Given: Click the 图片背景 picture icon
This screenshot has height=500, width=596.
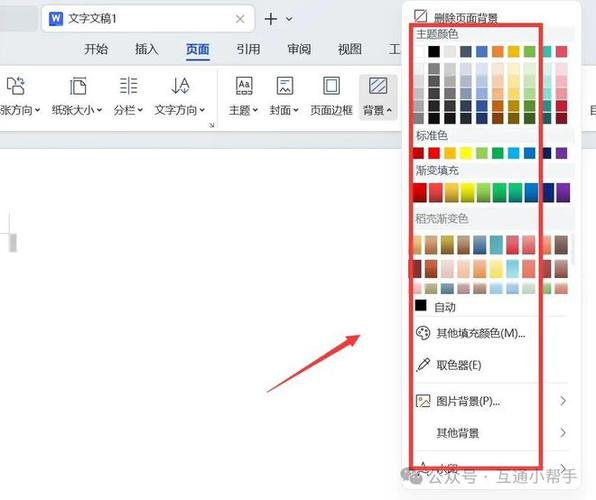Looking at the screenshot, I should [423, 401].
